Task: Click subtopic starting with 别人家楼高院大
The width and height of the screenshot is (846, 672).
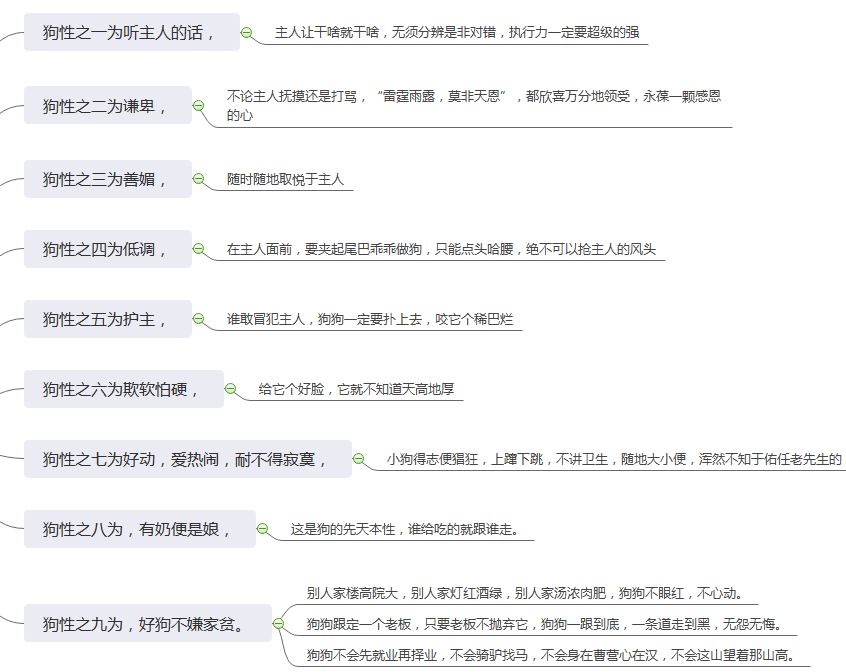Action: 524,593
